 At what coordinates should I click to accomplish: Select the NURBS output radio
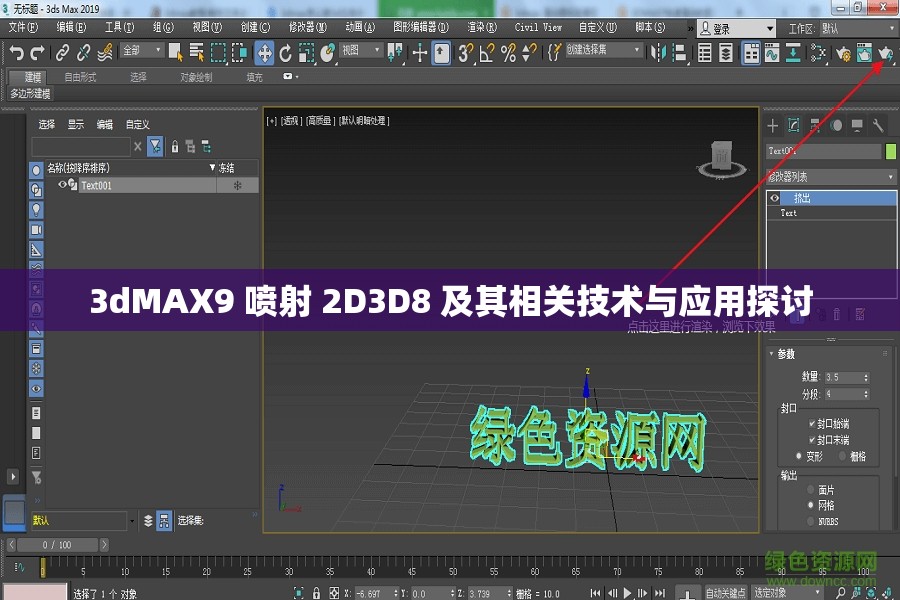(810, 521)
